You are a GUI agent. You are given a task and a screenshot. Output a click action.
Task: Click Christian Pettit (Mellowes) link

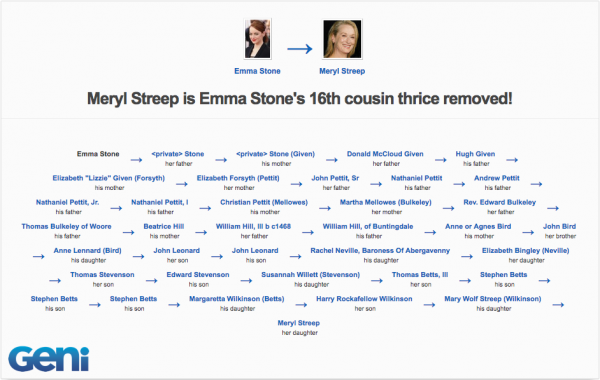point(264,202)
